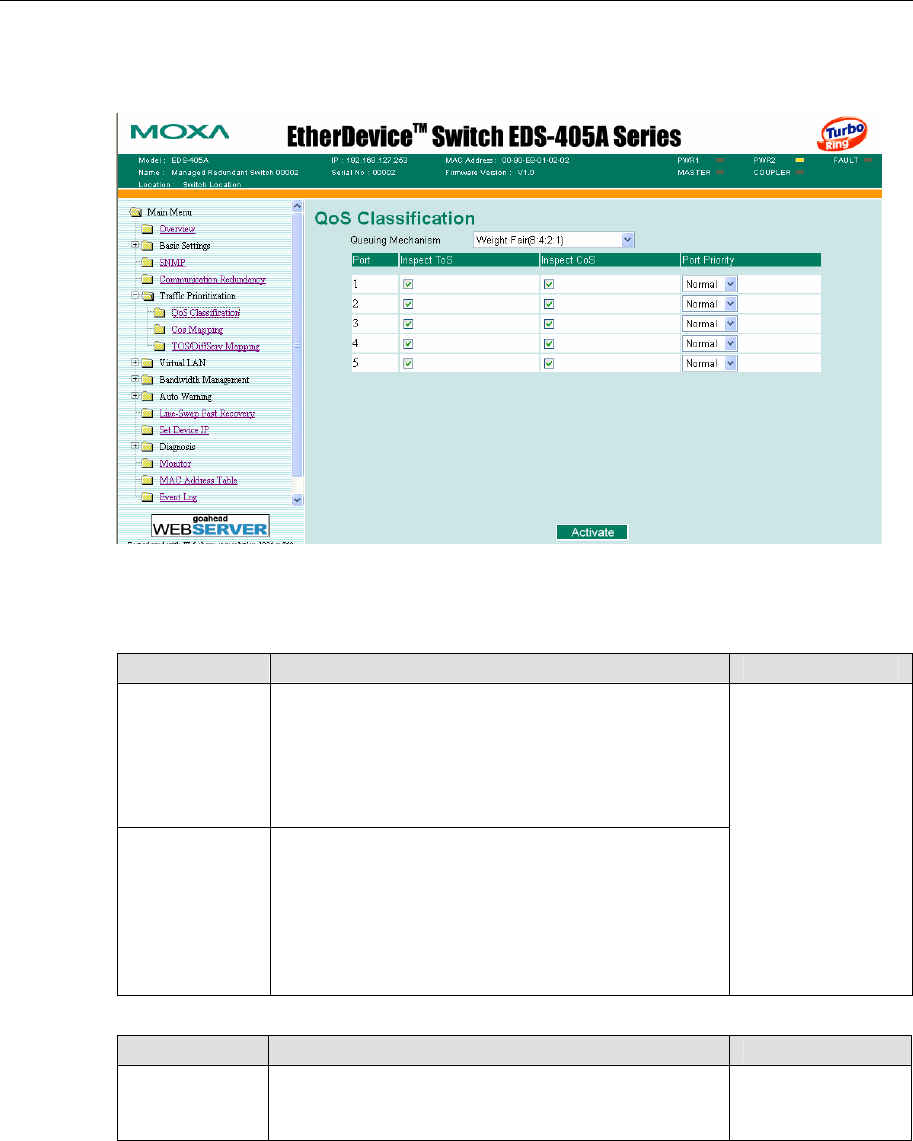Open the Cos Mapping link

coord(197,330)
